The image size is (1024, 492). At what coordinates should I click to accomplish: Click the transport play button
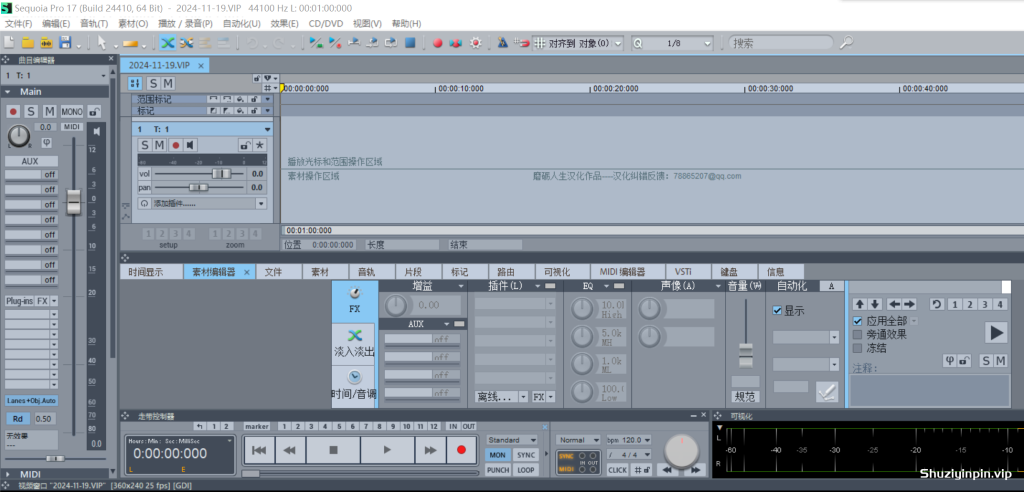point(387,450)
